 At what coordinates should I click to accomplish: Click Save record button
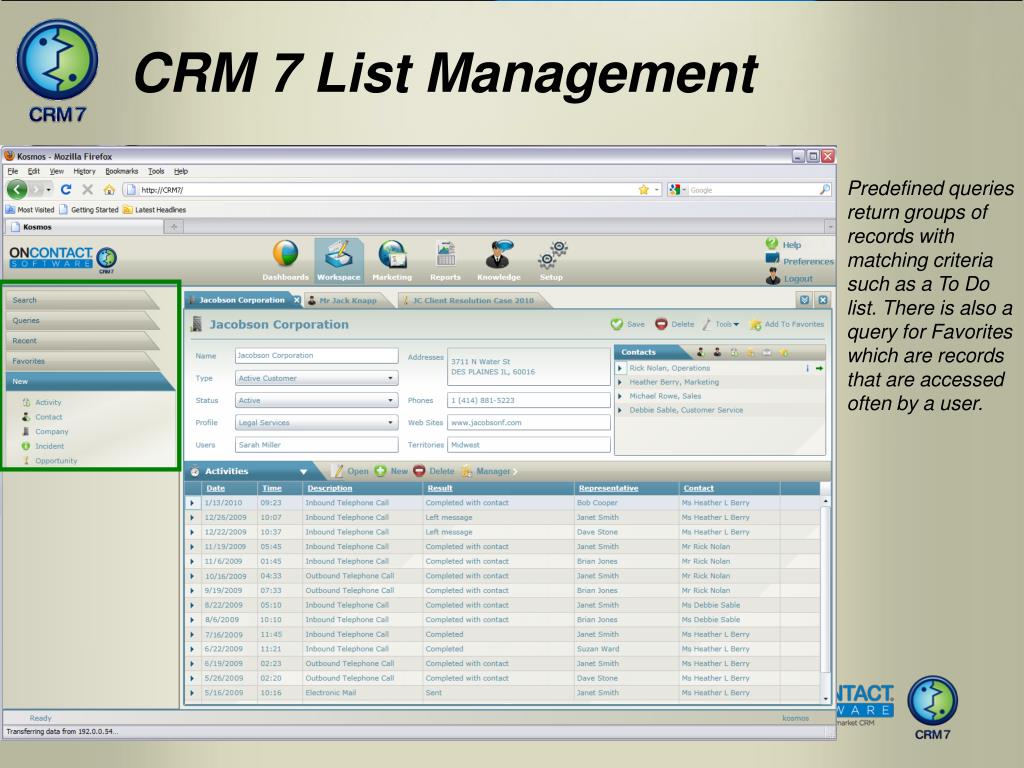(x=628, y=324)
